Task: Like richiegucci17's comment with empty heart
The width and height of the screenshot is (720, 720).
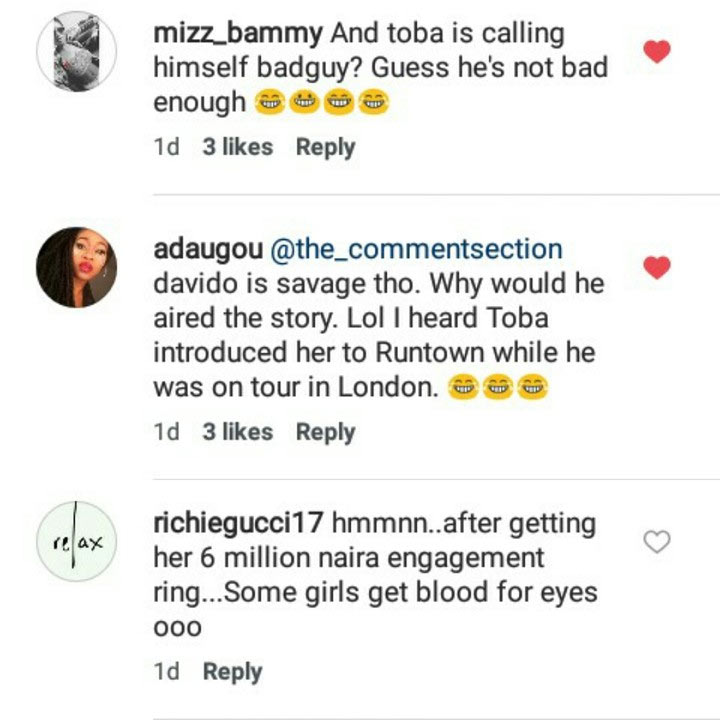Action: pos(657,541)
